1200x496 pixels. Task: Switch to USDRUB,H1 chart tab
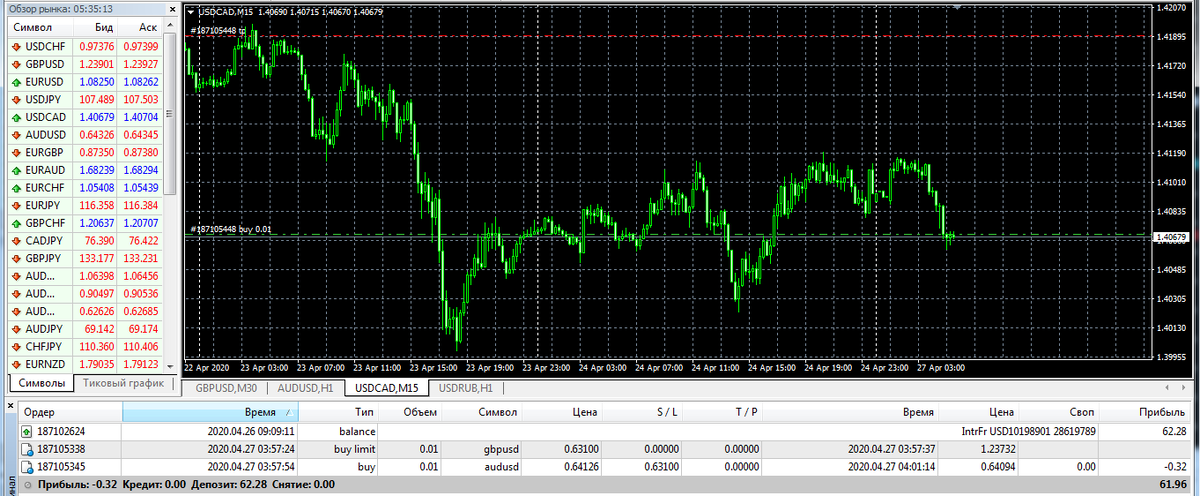point(467,388)
